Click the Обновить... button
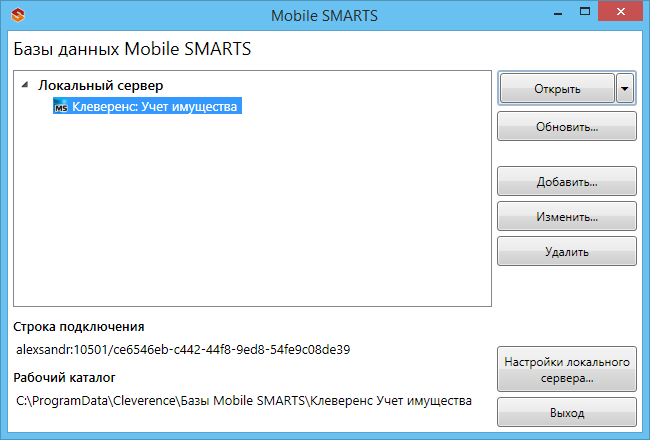Viewport: 650px width, 440px height. pyautogui.click(x=567, y=126)
